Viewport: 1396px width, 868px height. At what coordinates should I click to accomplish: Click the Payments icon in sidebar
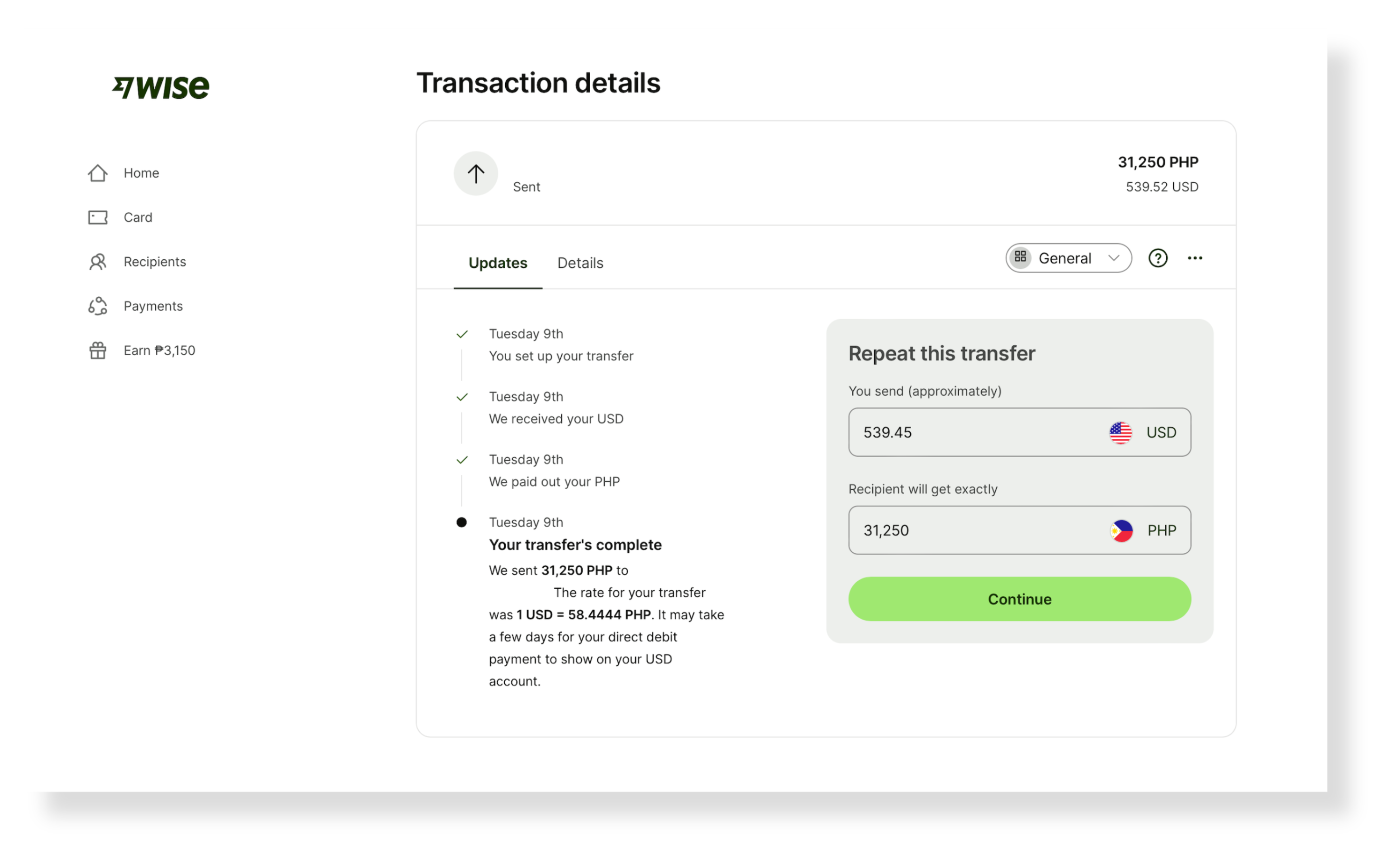point(97,306)
